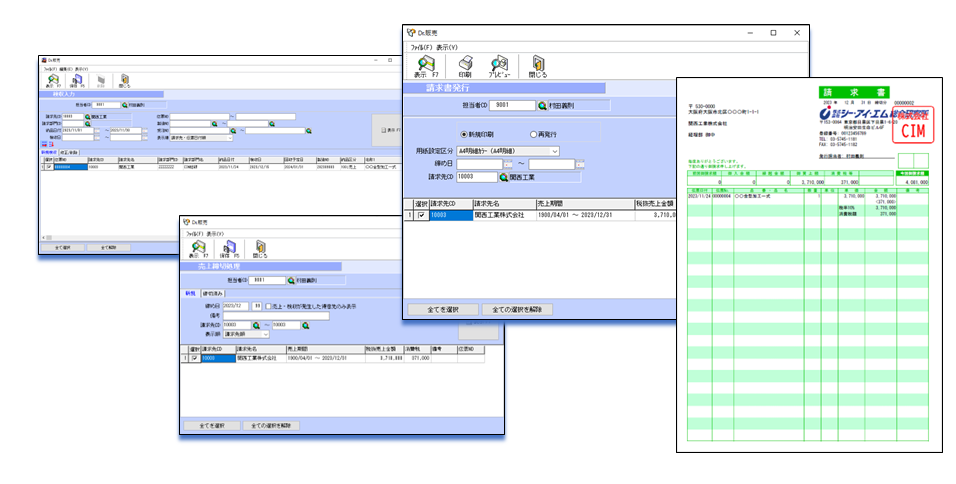Viewport: 956px width, 484px height.
Task: Select the 新規印刷 radio button
Action: pyautogui.click(x=477, y=134)
